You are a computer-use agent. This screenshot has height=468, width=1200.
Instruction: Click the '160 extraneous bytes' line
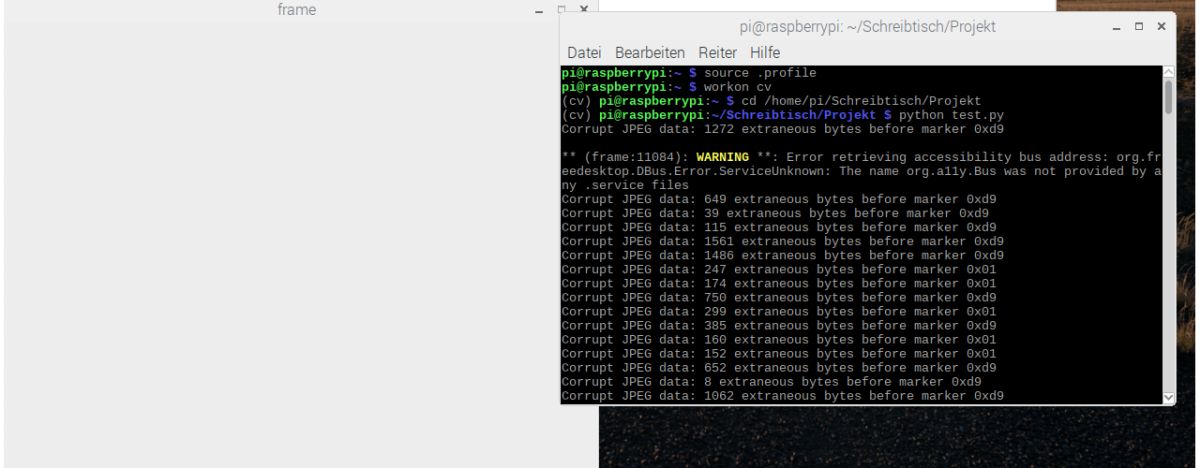click(779, 339)
